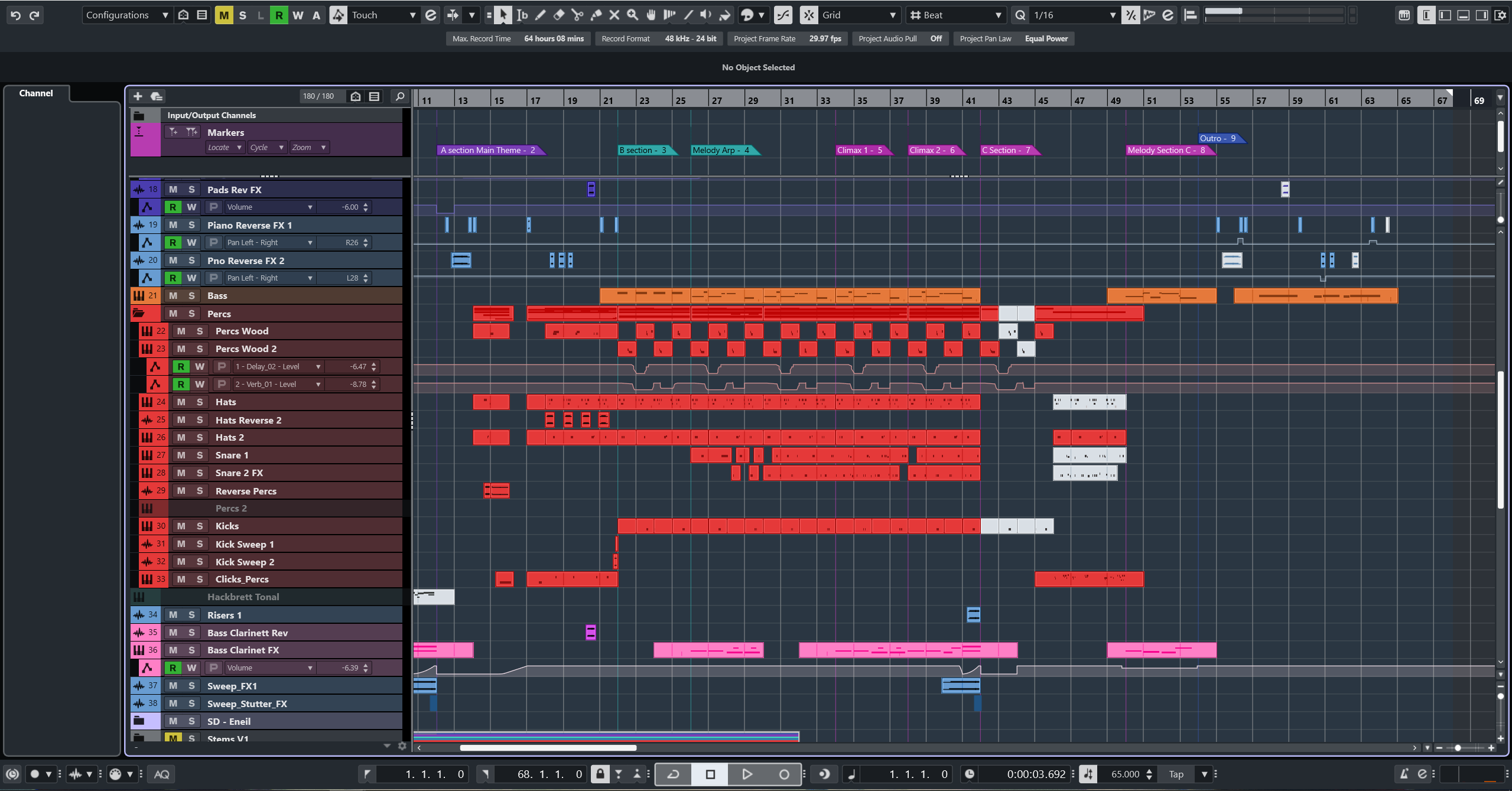Toggle Write on Pads Rev FX Volume lane

(191, 207)
